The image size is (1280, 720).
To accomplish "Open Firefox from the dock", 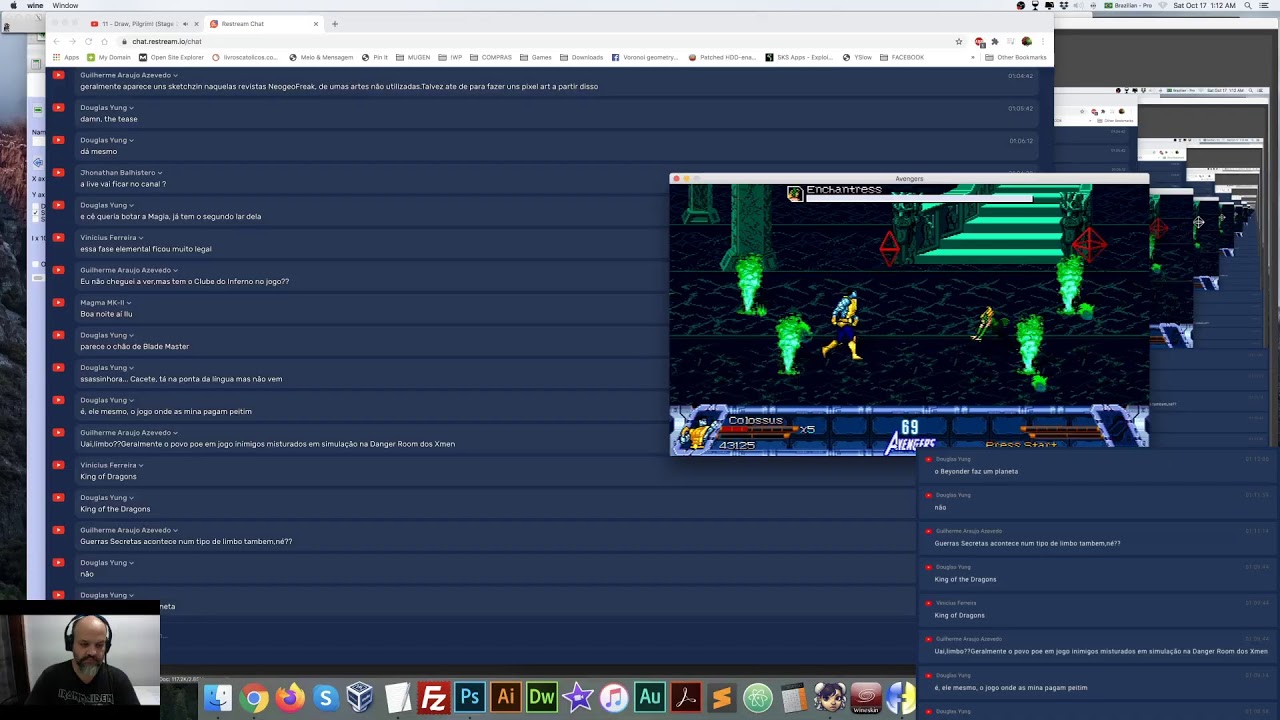I will click(290, 697).
